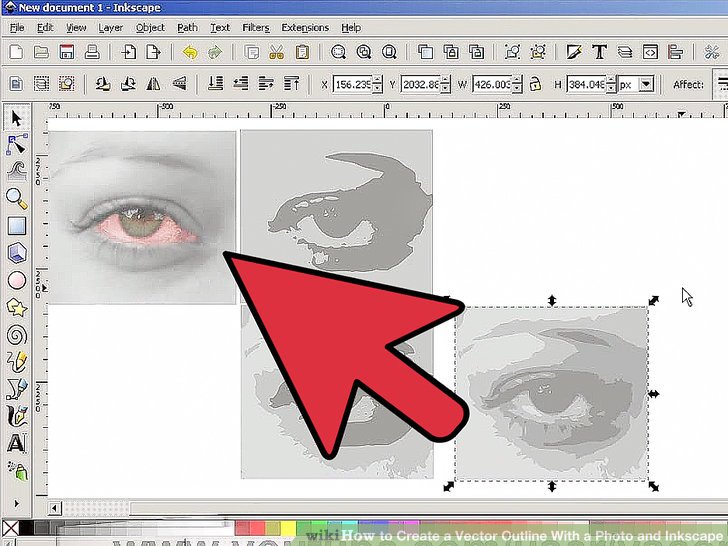
Task: Select the upper traced eye image
Action: click(x=337, y=216)
